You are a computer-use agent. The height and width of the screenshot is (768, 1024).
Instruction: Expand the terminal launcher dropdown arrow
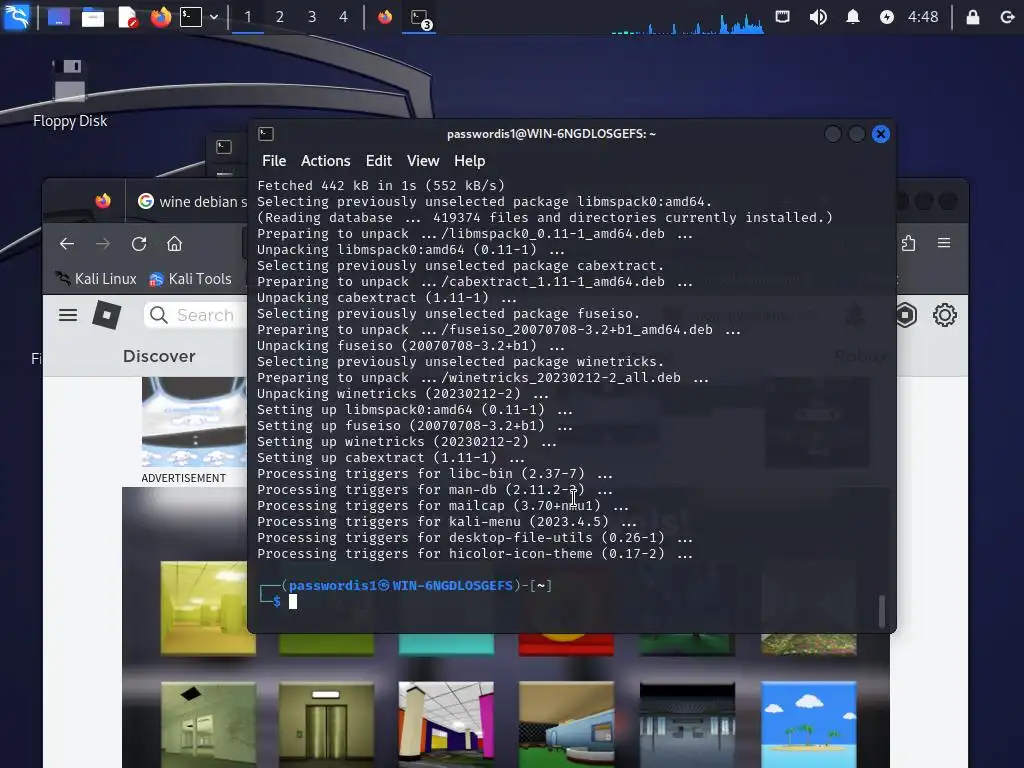(x=214, y=17)
